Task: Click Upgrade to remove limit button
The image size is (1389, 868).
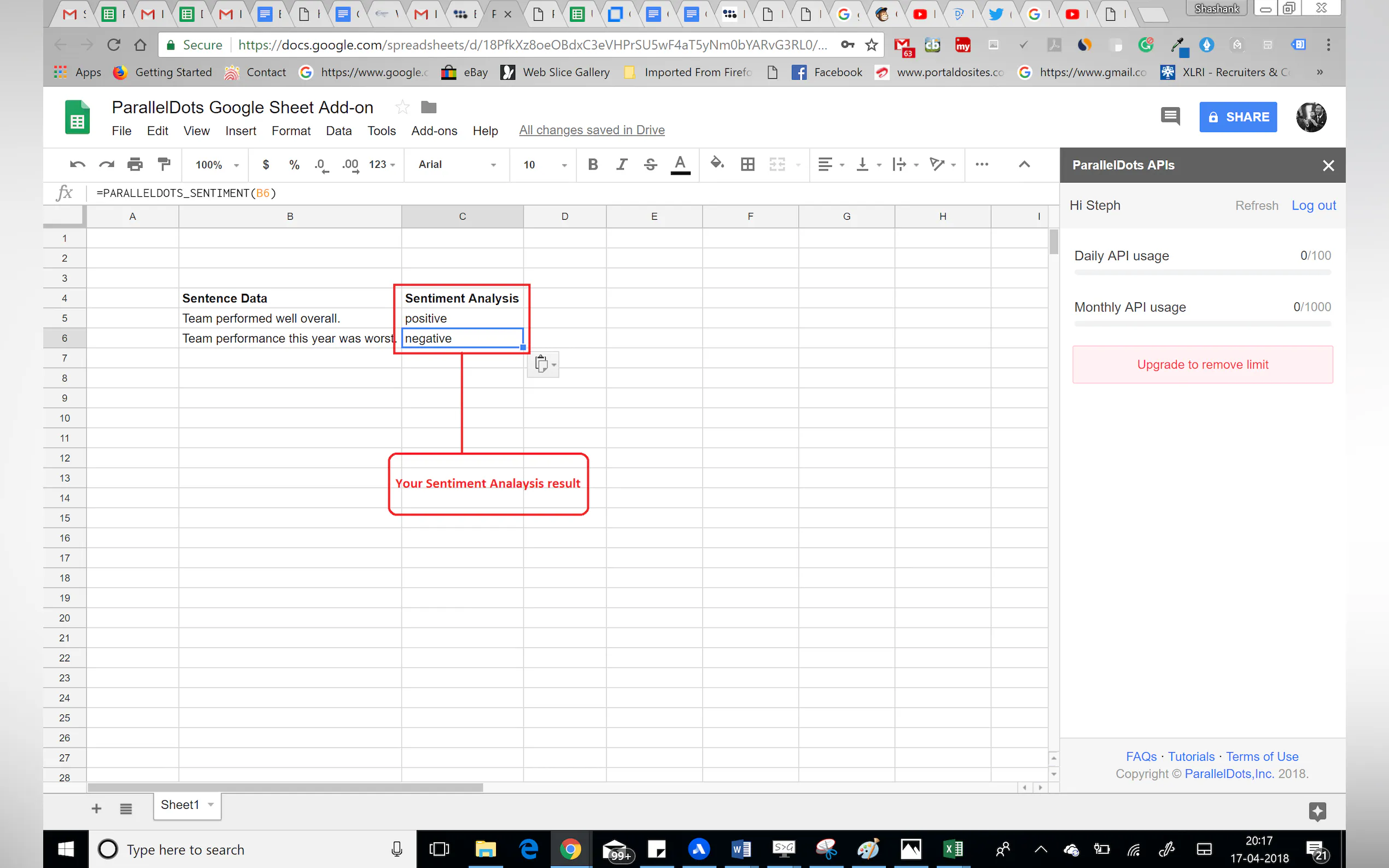Action: (1202, 365)
